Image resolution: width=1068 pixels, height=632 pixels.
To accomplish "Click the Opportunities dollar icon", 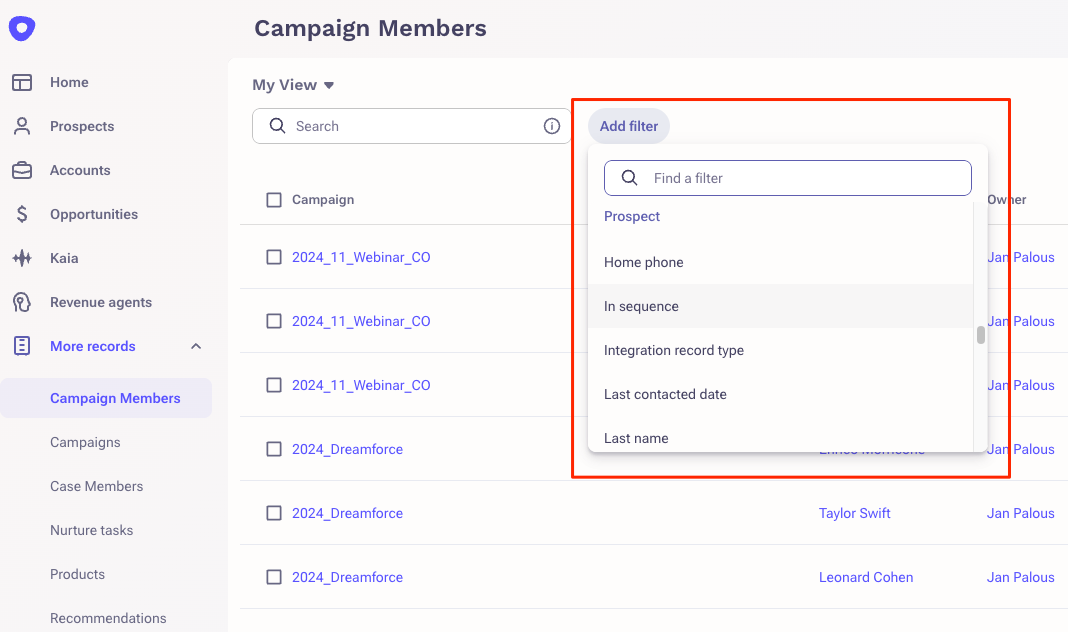I will [x=22, y=214].
